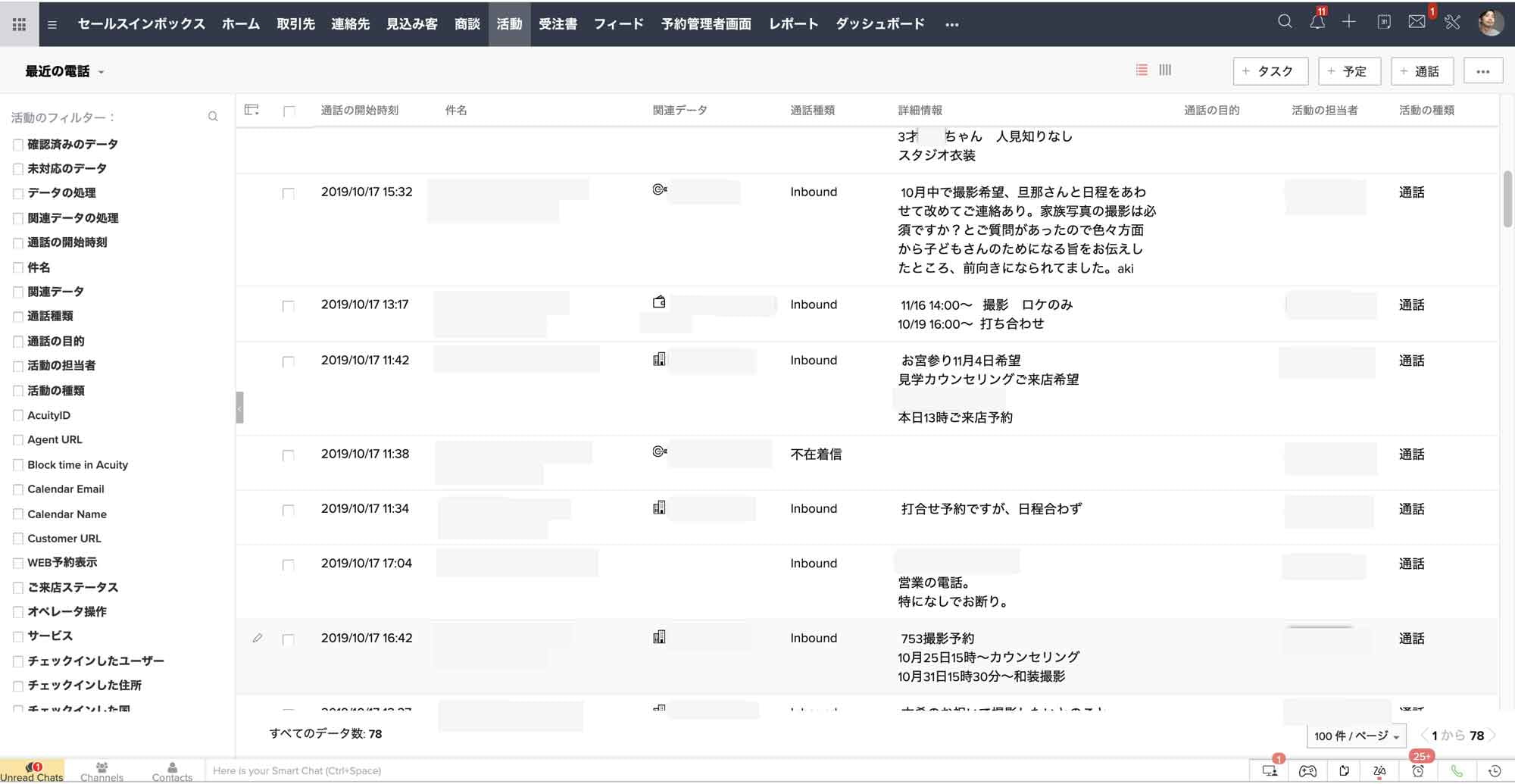Screen dimensions: 1515x784
Task: Open the setup tools icon
Action: 1452,22
